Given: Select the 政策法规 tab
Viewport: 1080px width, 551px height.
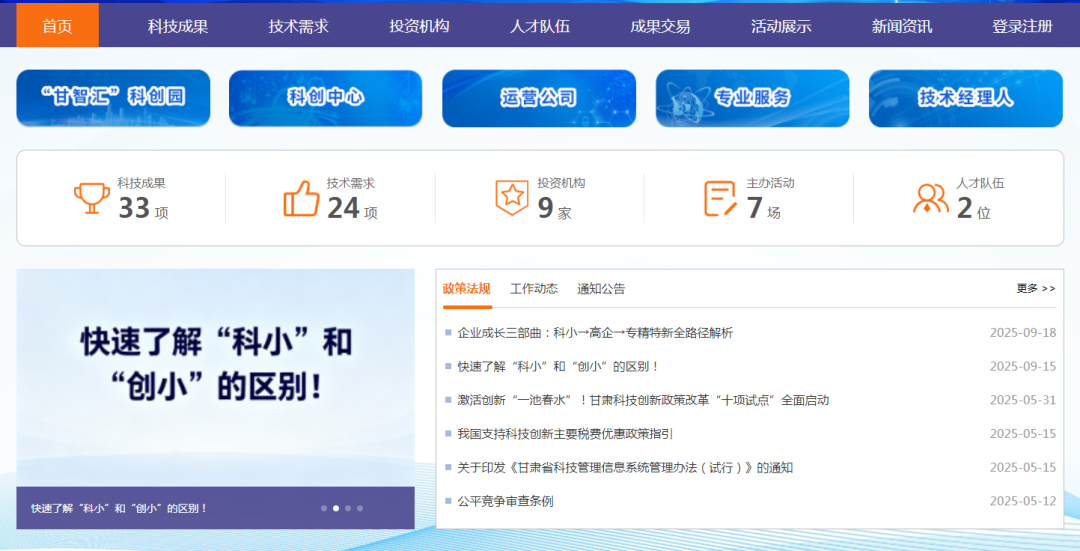Looking at the screenshot, I should [467, 289].
